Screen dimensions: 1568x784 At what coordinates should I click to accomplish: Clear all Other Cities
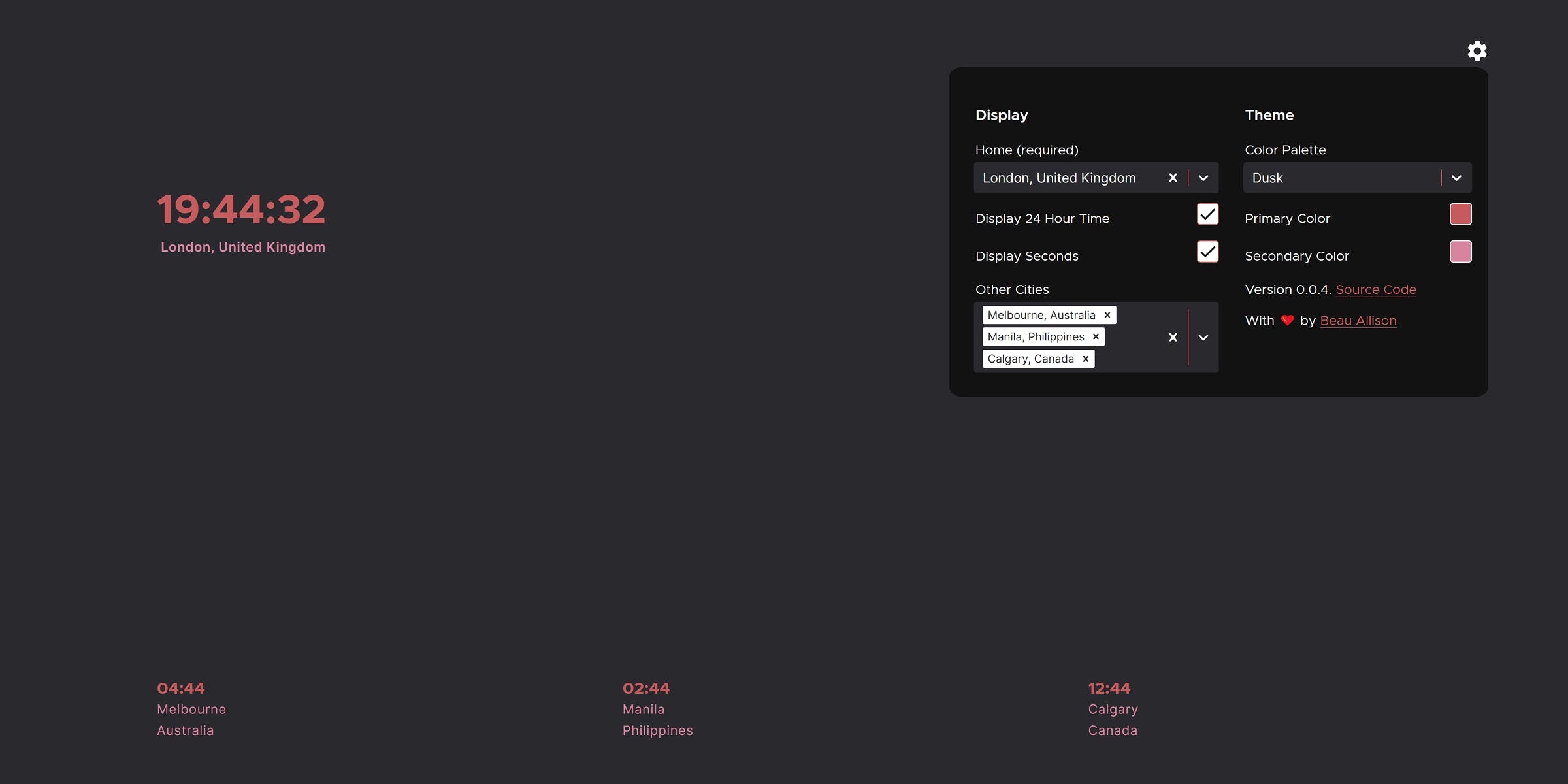(1173, 337)
